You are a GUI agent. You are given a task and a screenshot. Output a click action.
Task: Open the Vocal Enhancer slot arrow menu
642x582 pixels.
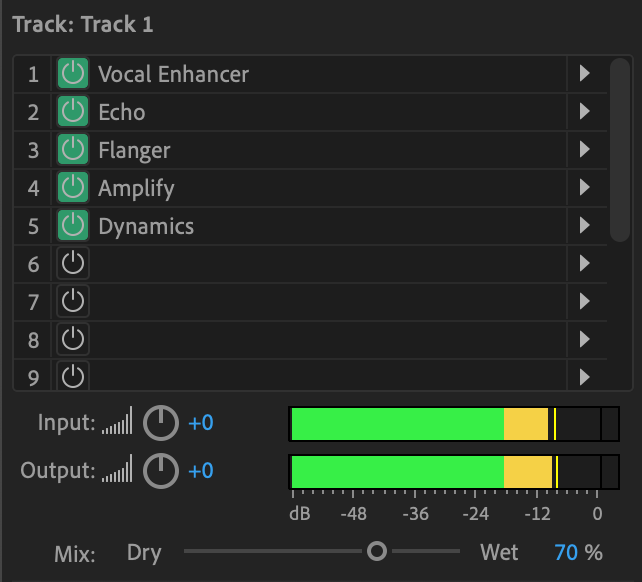pos(585,74)
